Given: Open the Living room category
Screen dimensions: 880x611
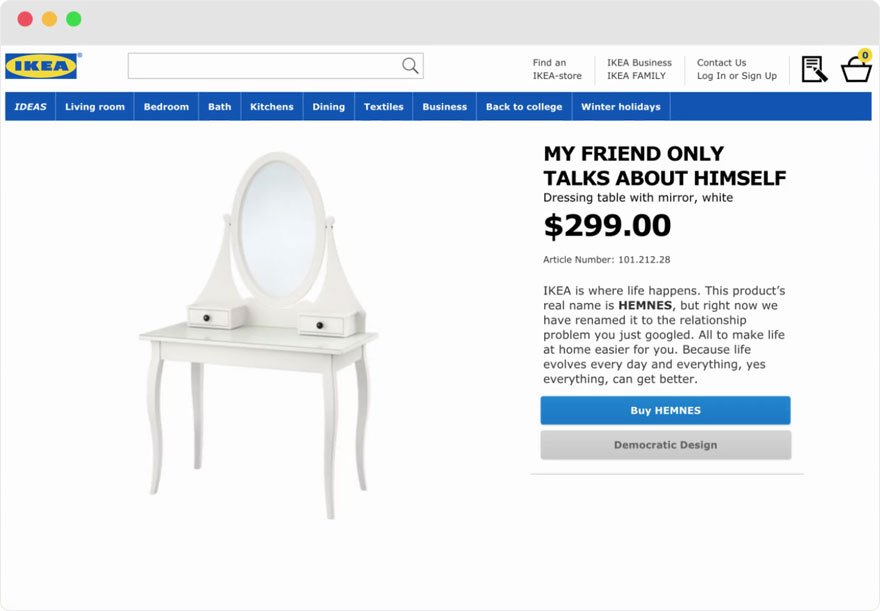Looking at the screenshot, I should 95,107.
